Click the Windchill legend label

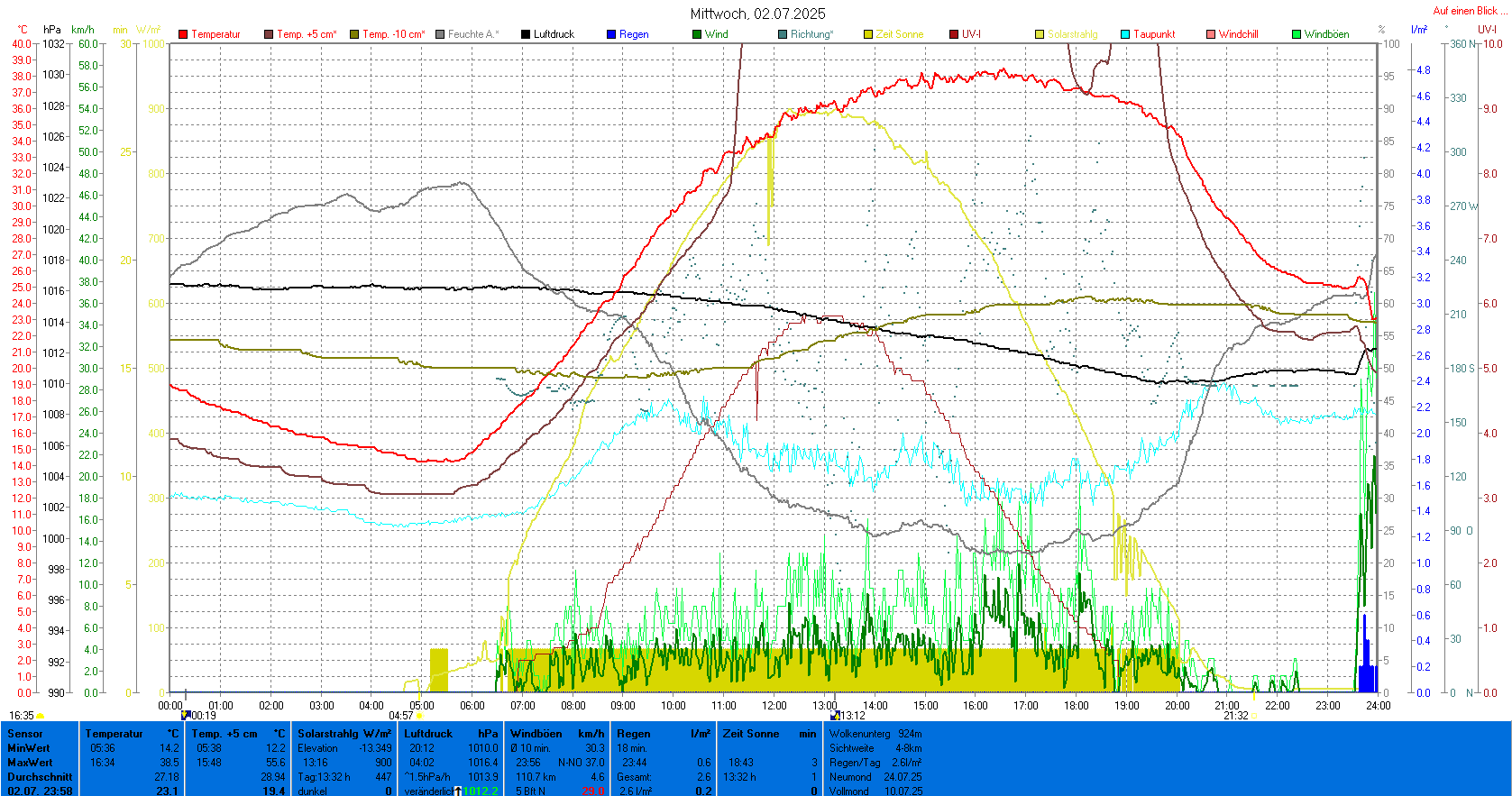(1239, 34)
